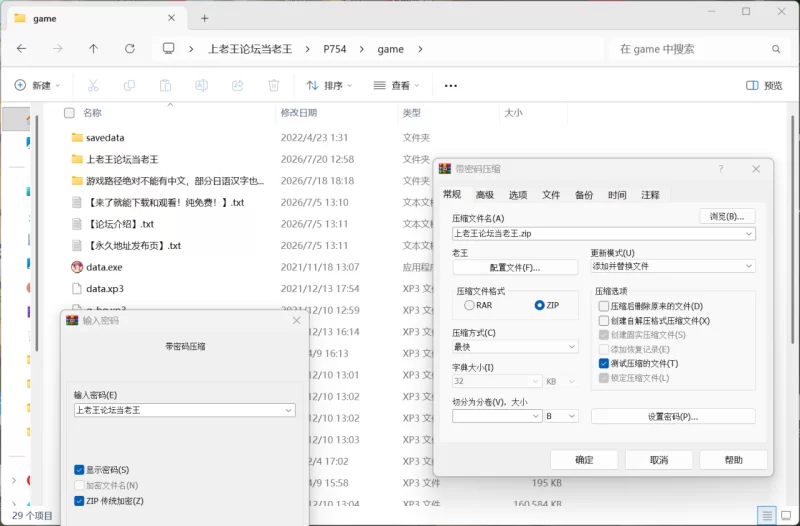Screen dimensions: 800x526
Task: Switch to Time tab
Action: tap(617, 195)
